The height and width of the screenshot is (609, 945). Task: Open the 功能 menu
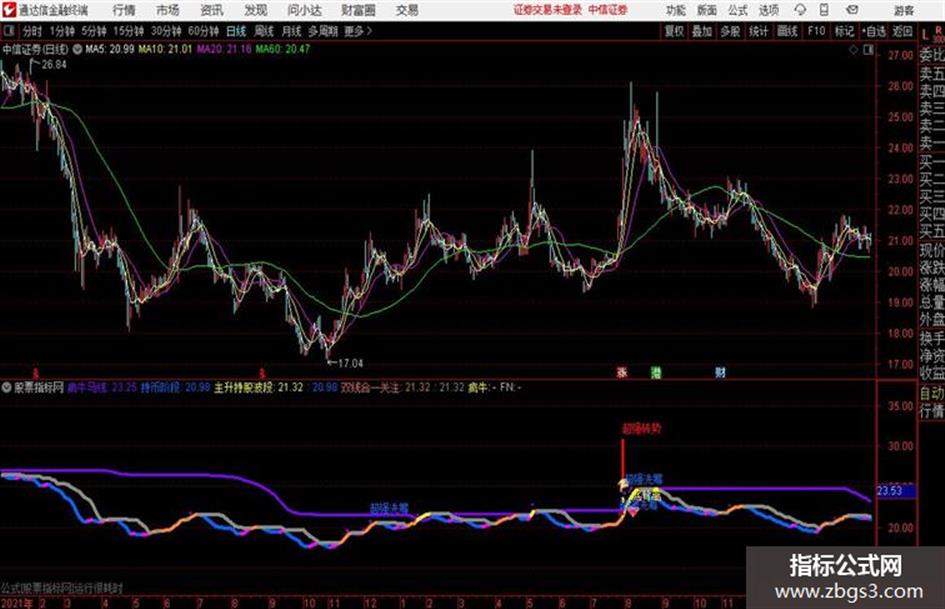click(676, 10)
